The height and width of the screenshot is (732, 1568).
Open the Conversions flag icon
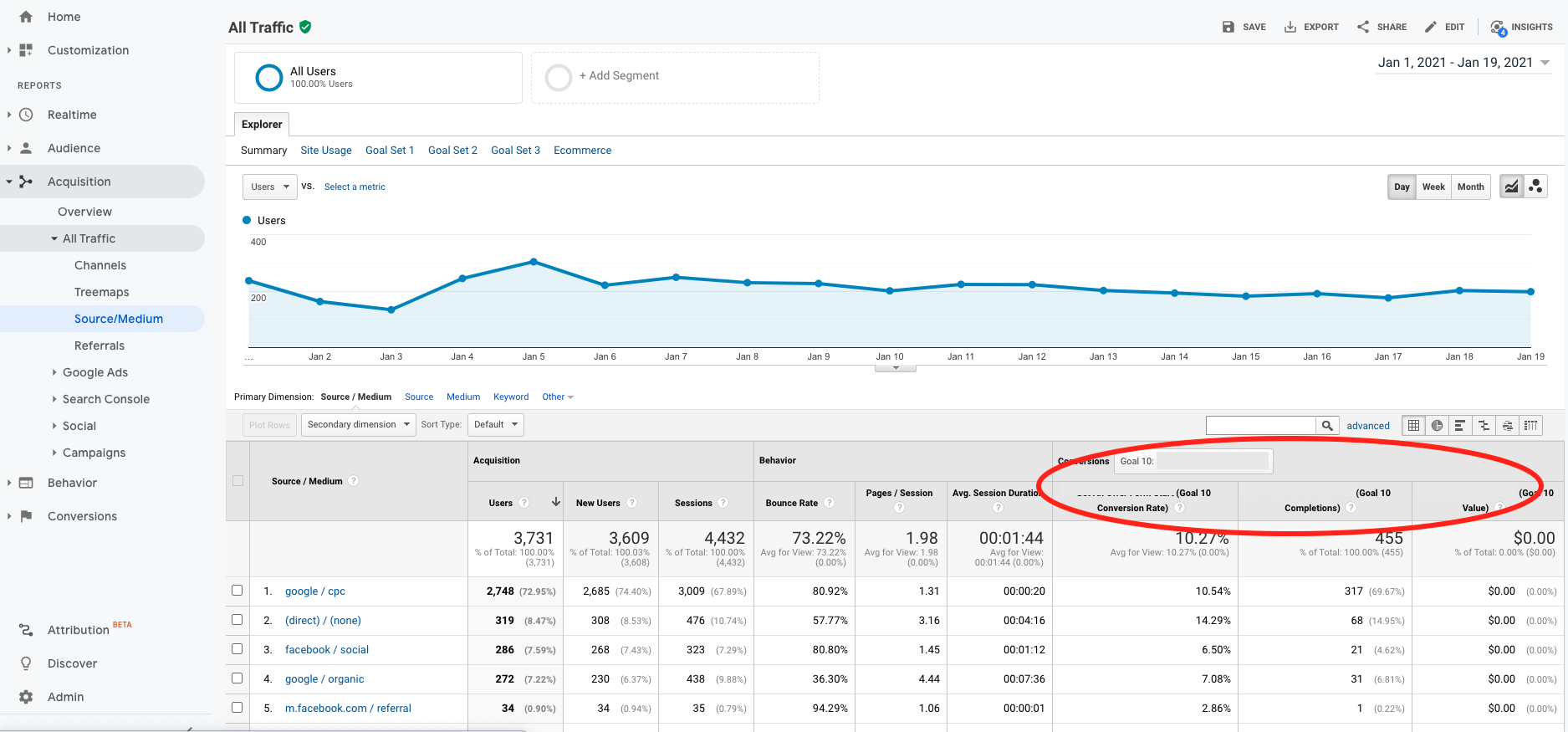click(26, 516)
